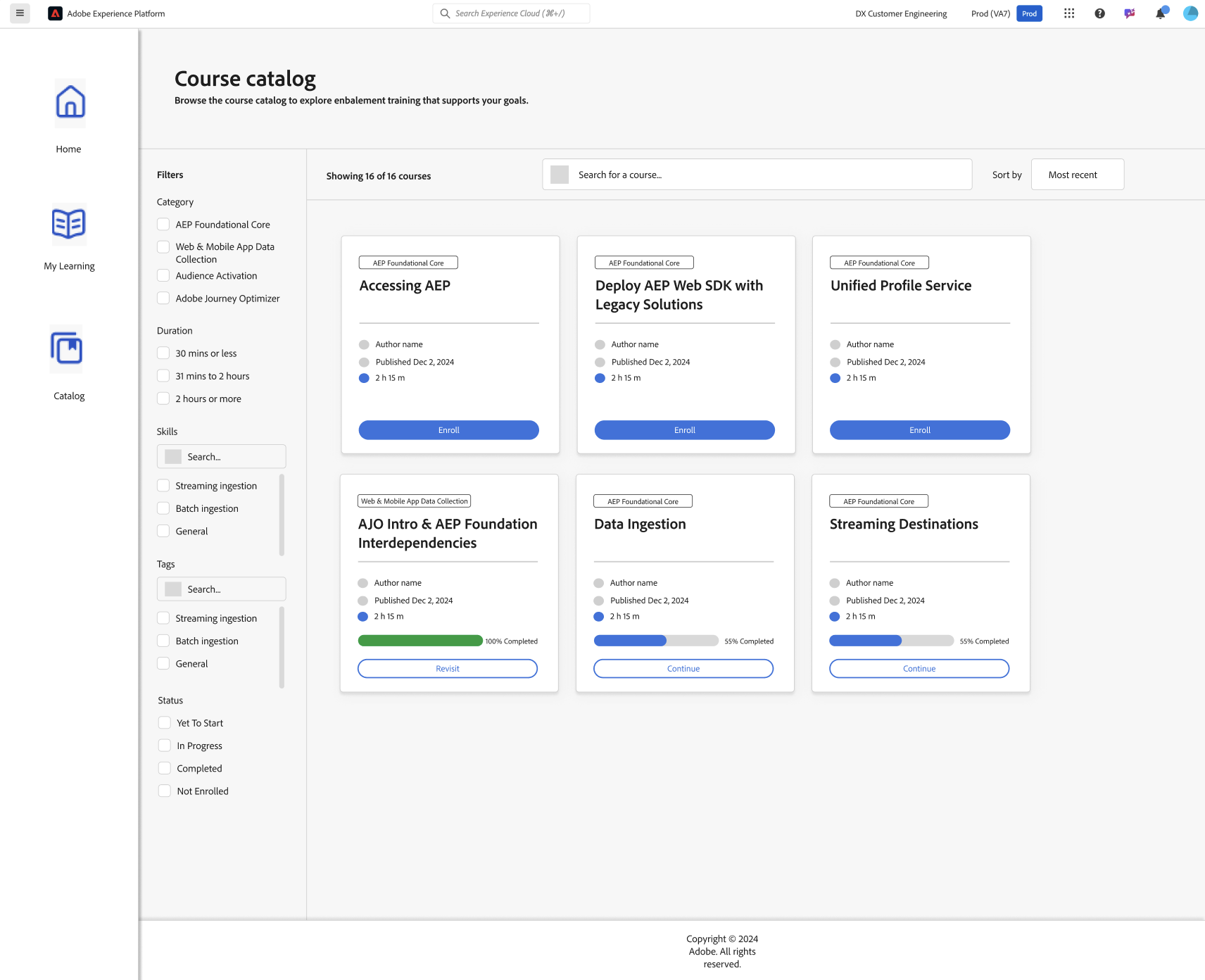The width and height of the screenshot is (1205, 980).
Task: Click the magnifier icon in search bar
Action: (445, 13)
